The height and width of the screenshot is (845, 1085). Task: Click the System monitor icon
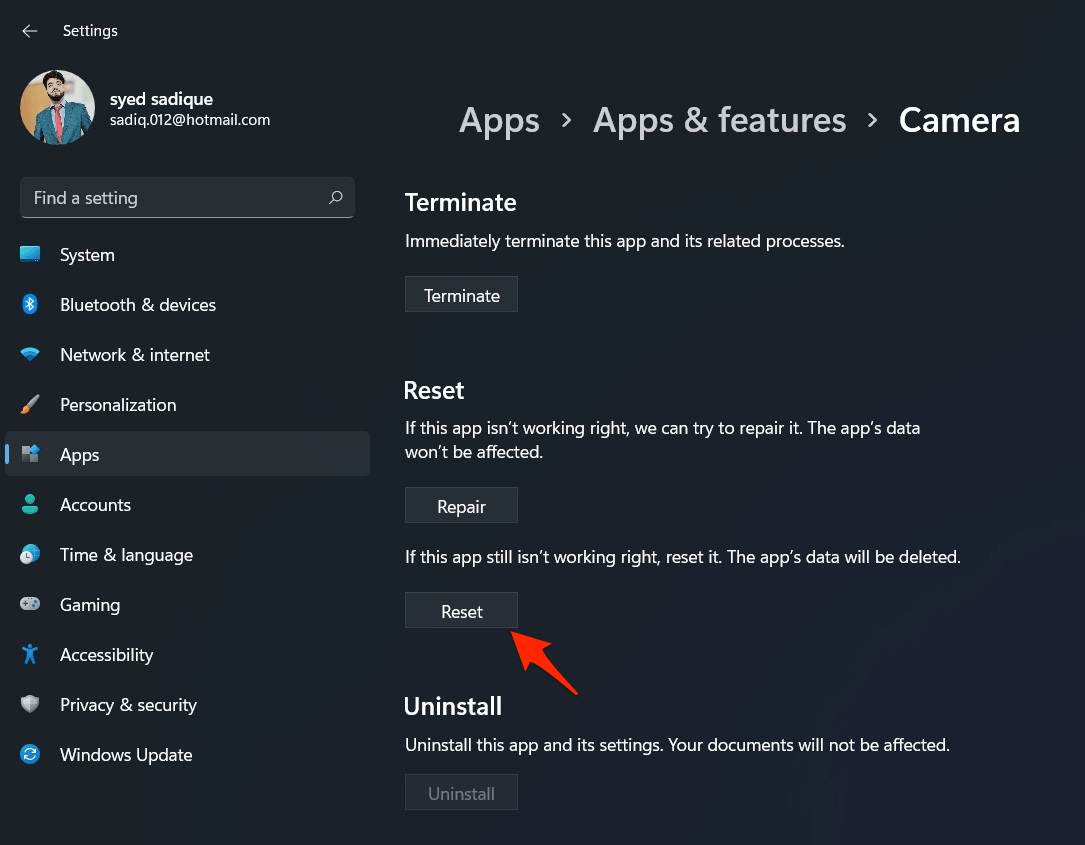click(30, 255)
